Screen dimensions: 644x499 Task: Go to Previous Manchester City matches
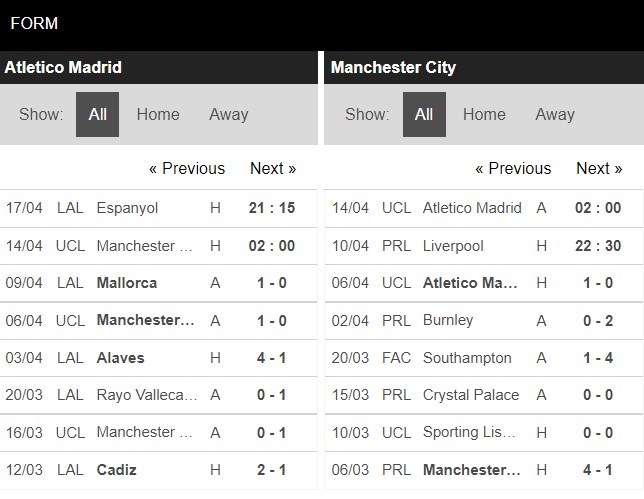click(513, 168)
